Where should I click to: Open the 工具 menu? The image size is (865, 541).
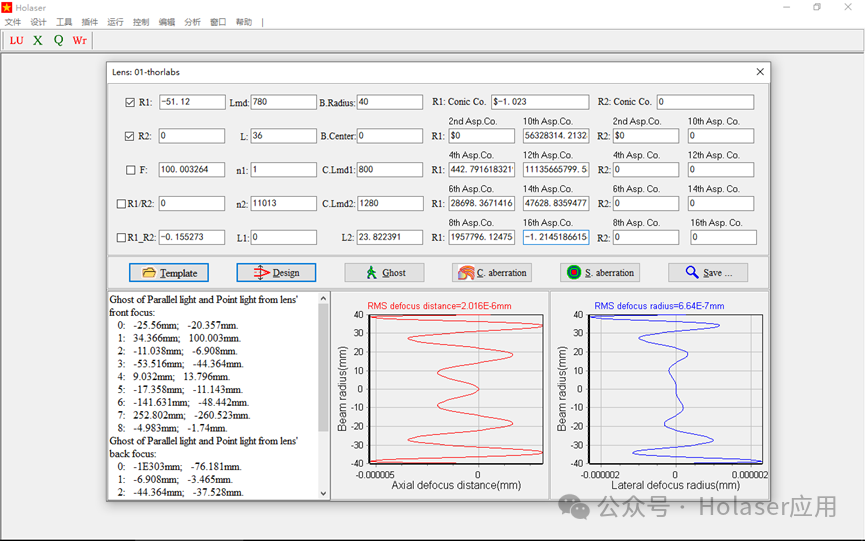click(x=64, y=22)
